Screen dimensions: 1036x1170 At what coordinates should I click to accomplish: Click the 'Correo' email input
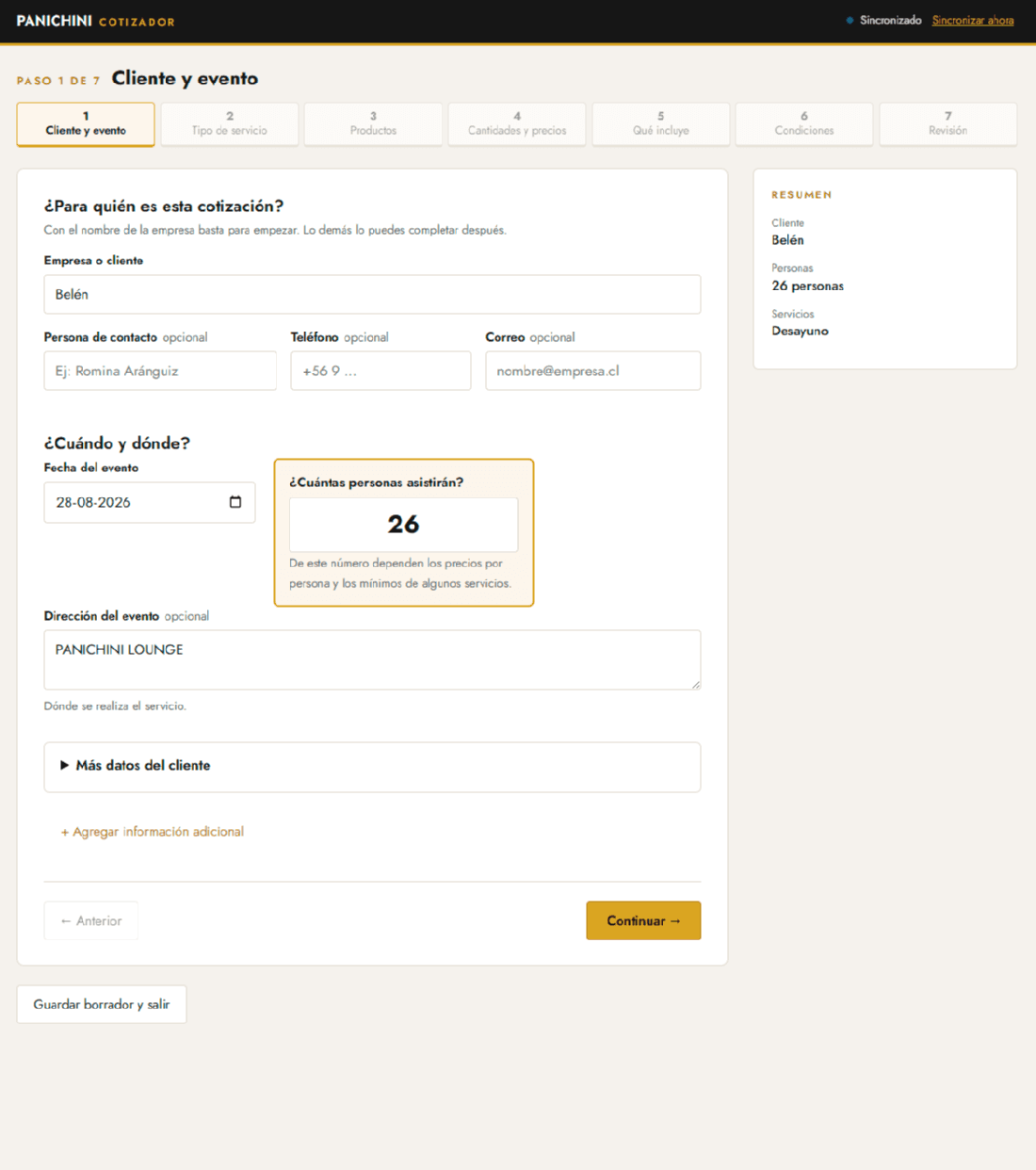point(593,370)
